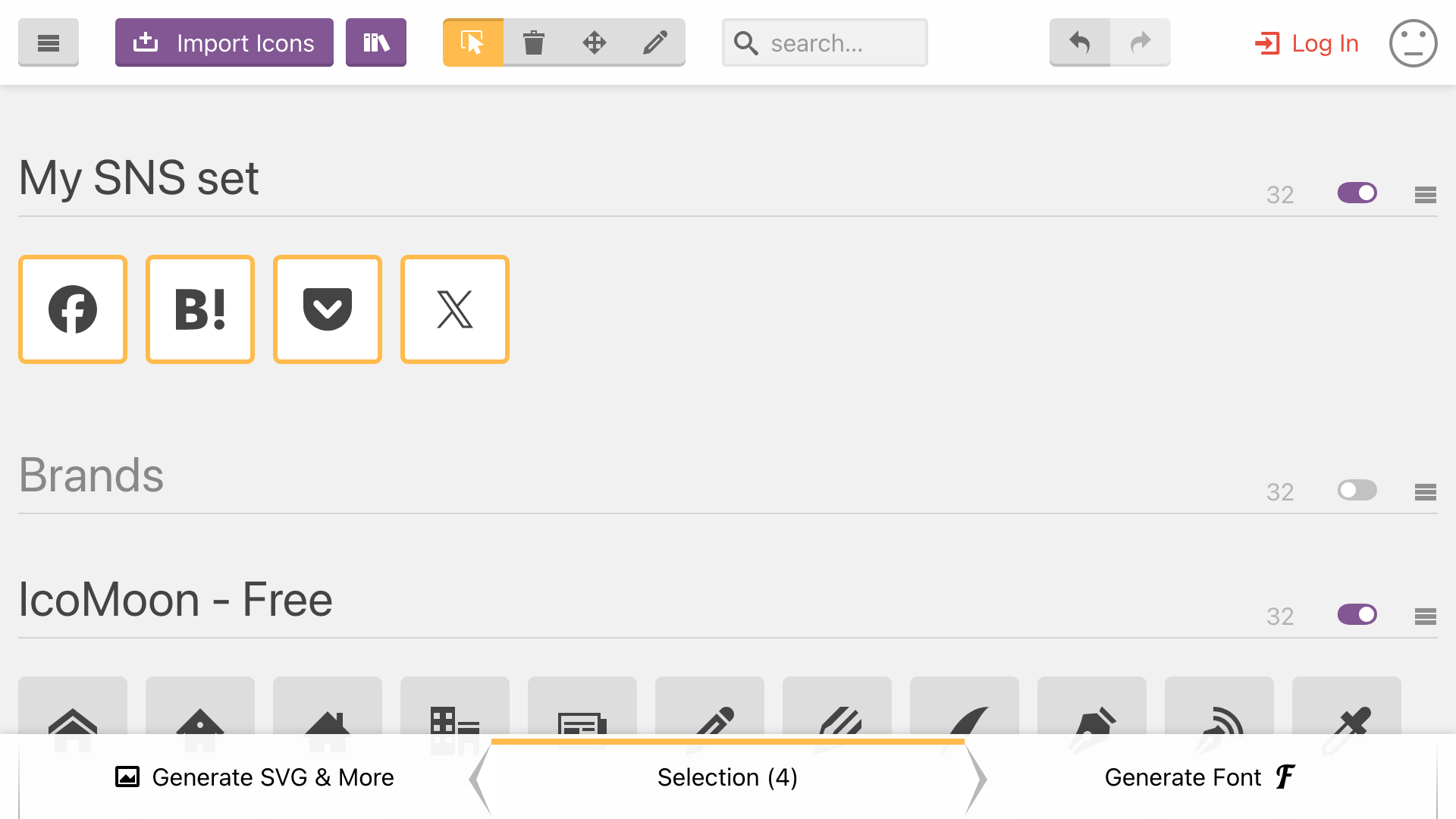Pick the pencil Edit tool

655,42
